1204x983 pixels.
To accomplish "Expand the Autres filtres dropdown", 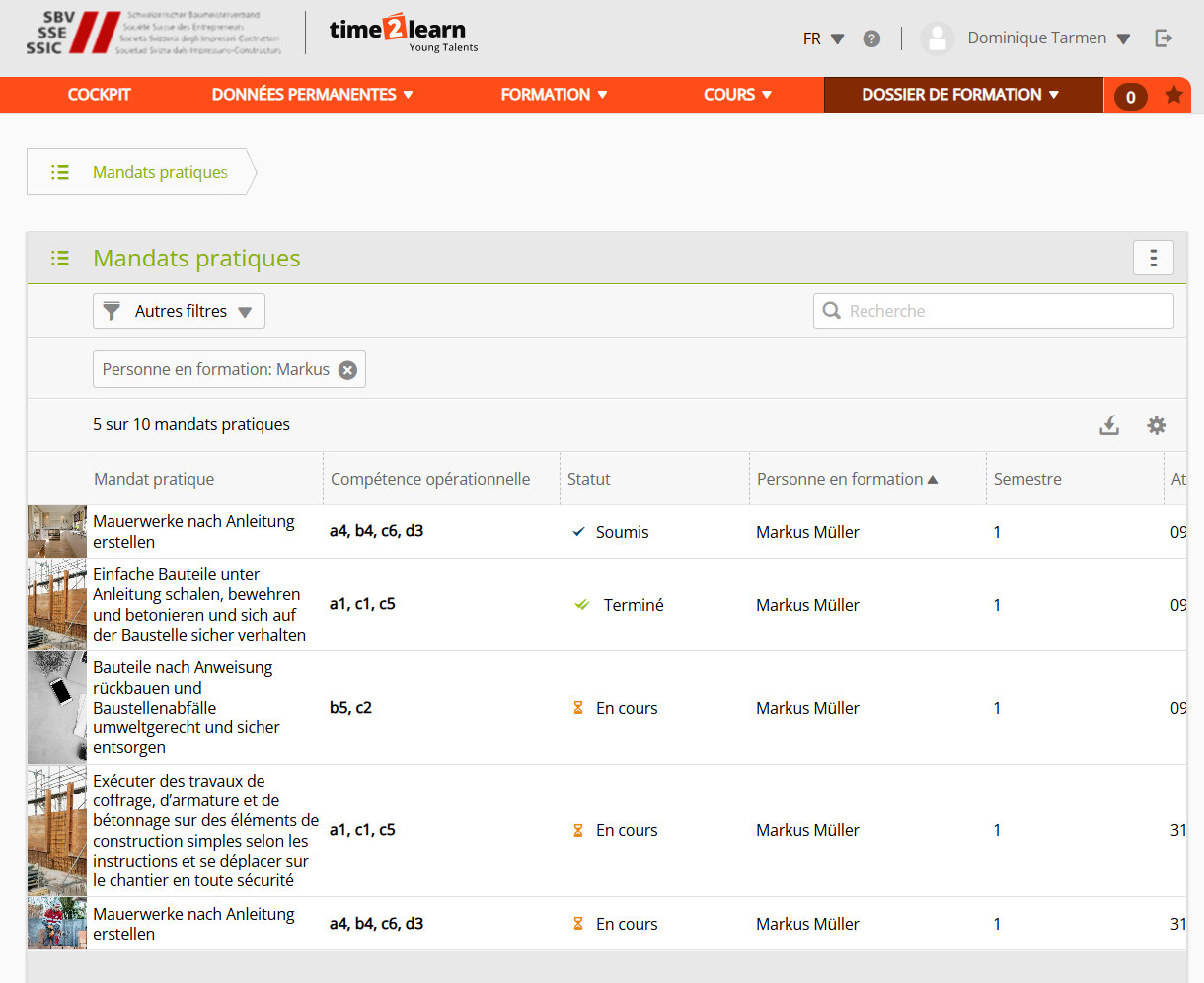I will [x=179, y=311].
